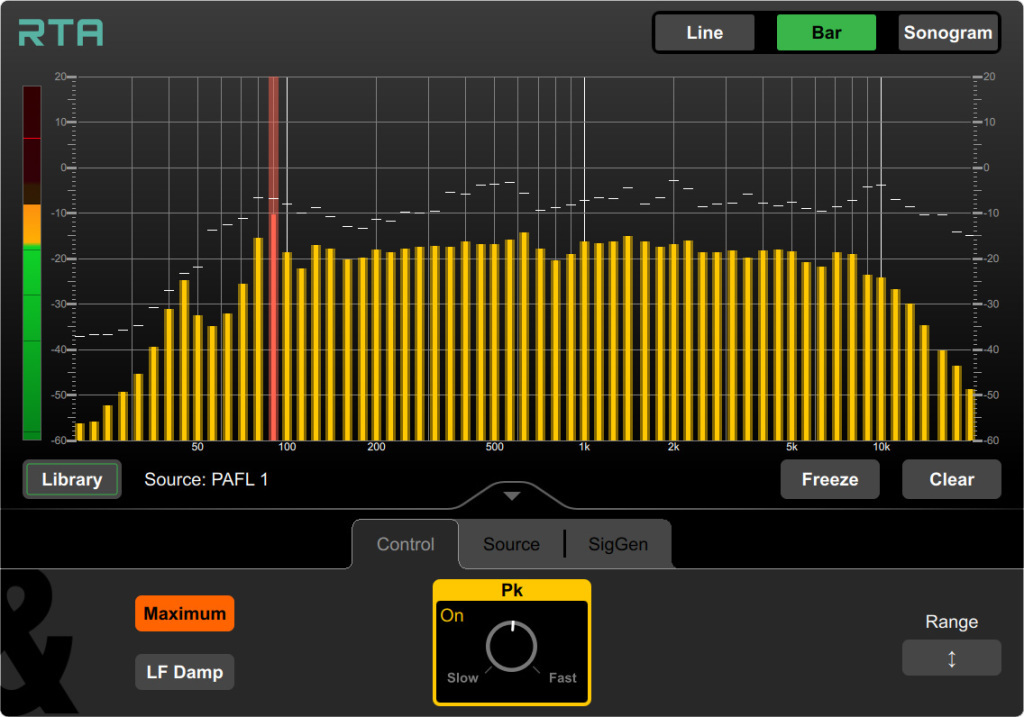Click the 10k frequency axis label
Screen dimensions: 1024x717
881,447
